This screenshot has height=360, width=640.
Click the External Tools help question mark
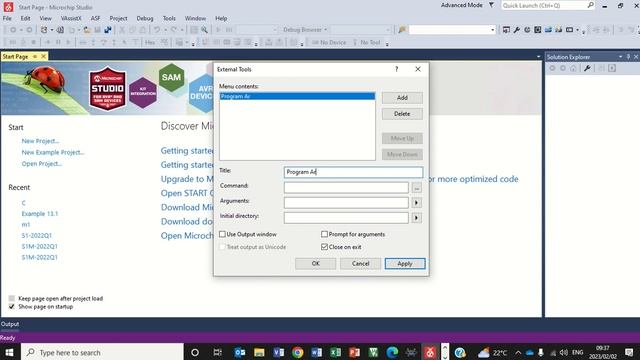click(x=396, y=69)
